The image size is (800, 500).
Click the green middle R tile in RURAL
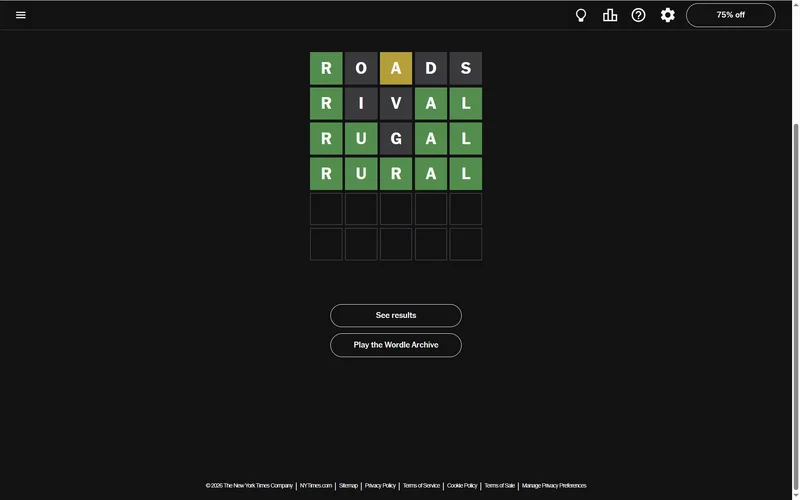(x=396, y=173)
